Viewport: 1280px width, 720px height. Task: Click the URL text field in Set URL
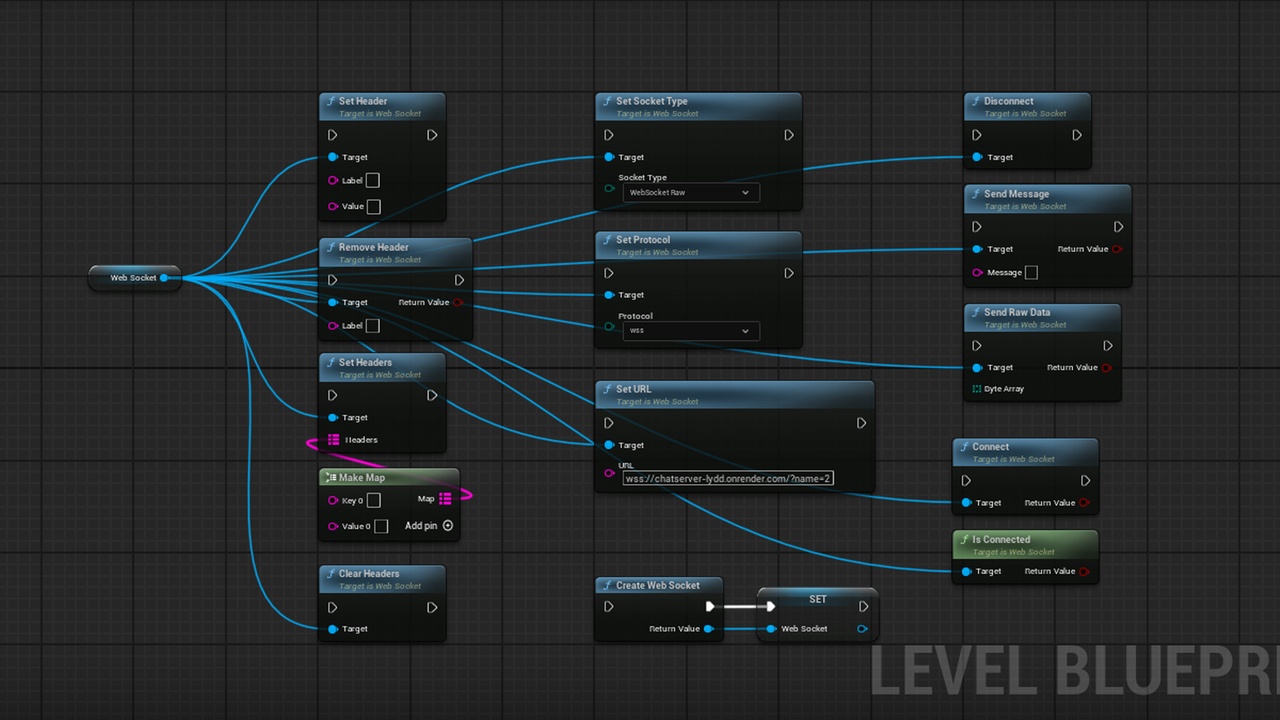pos(728,478)
